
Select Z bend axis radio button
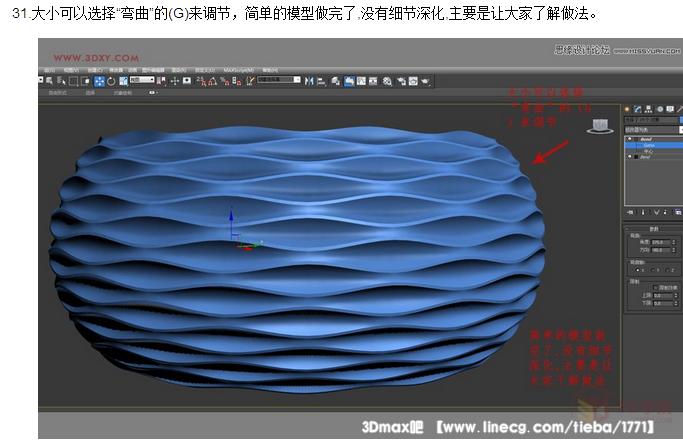[x=667, y=270]
